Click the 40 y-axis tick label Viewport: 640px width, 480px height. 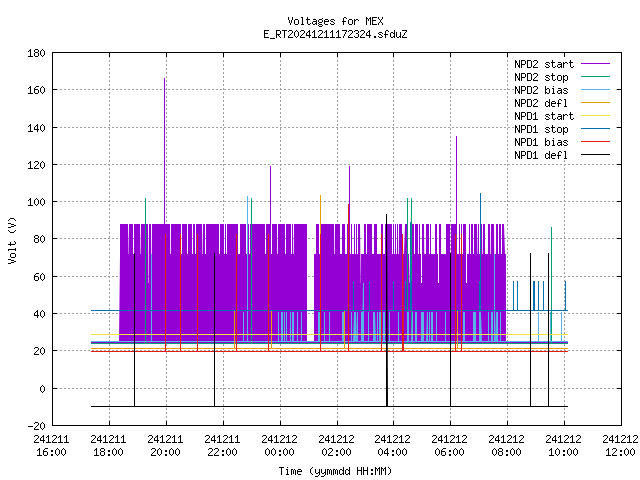(39, 314)
